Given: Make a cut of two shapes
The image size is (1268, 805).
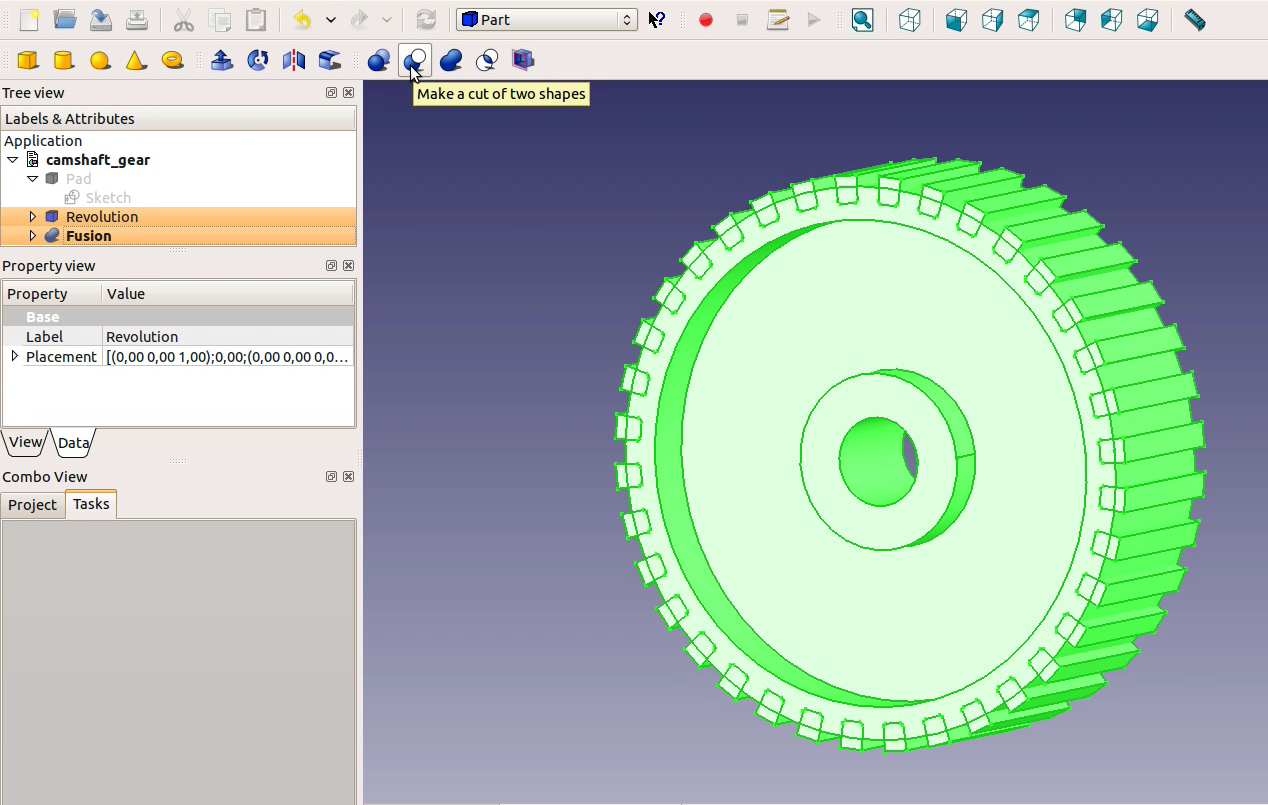Looking at the screenshot, I should click(x=415, y=60).
